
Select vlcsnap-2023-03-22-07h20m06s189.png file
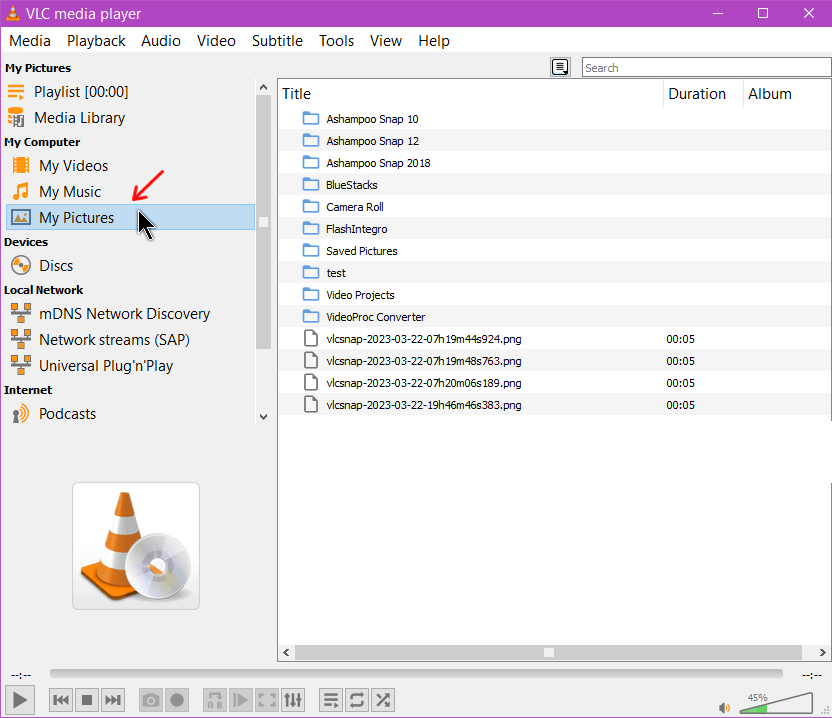[x=554, y=383]
